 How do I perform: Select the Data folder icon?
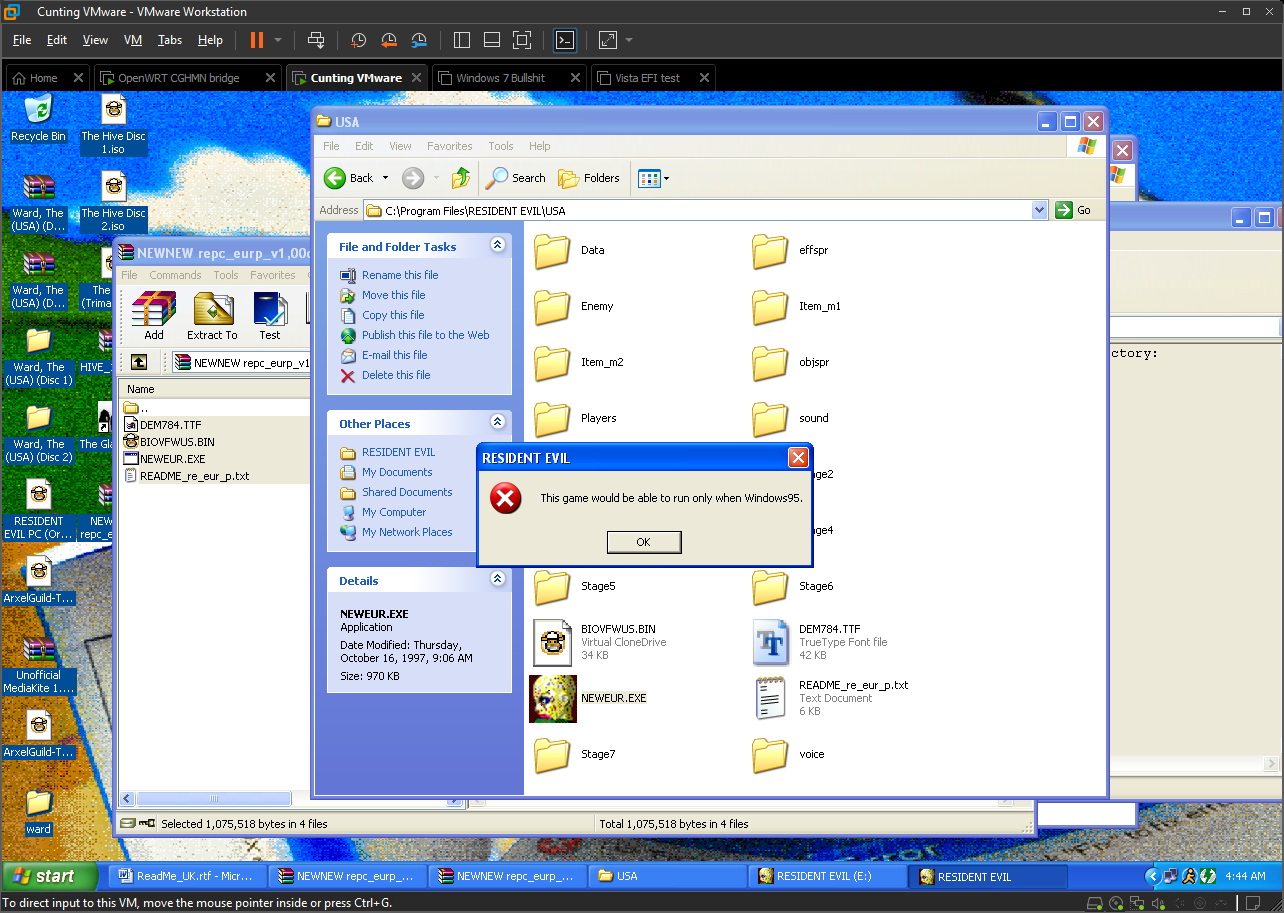click(x=552, y=251)
